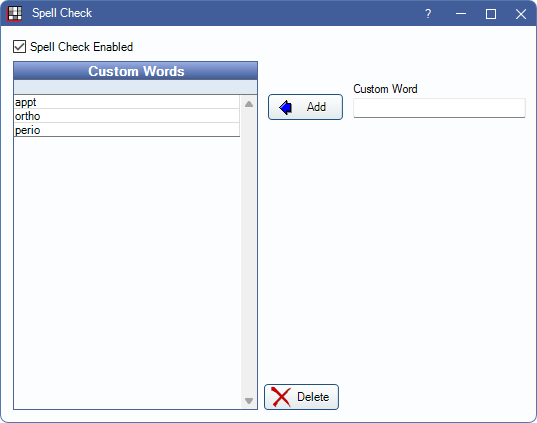Click the Delete button label
The image size is (537, 423).
point(313,397)
